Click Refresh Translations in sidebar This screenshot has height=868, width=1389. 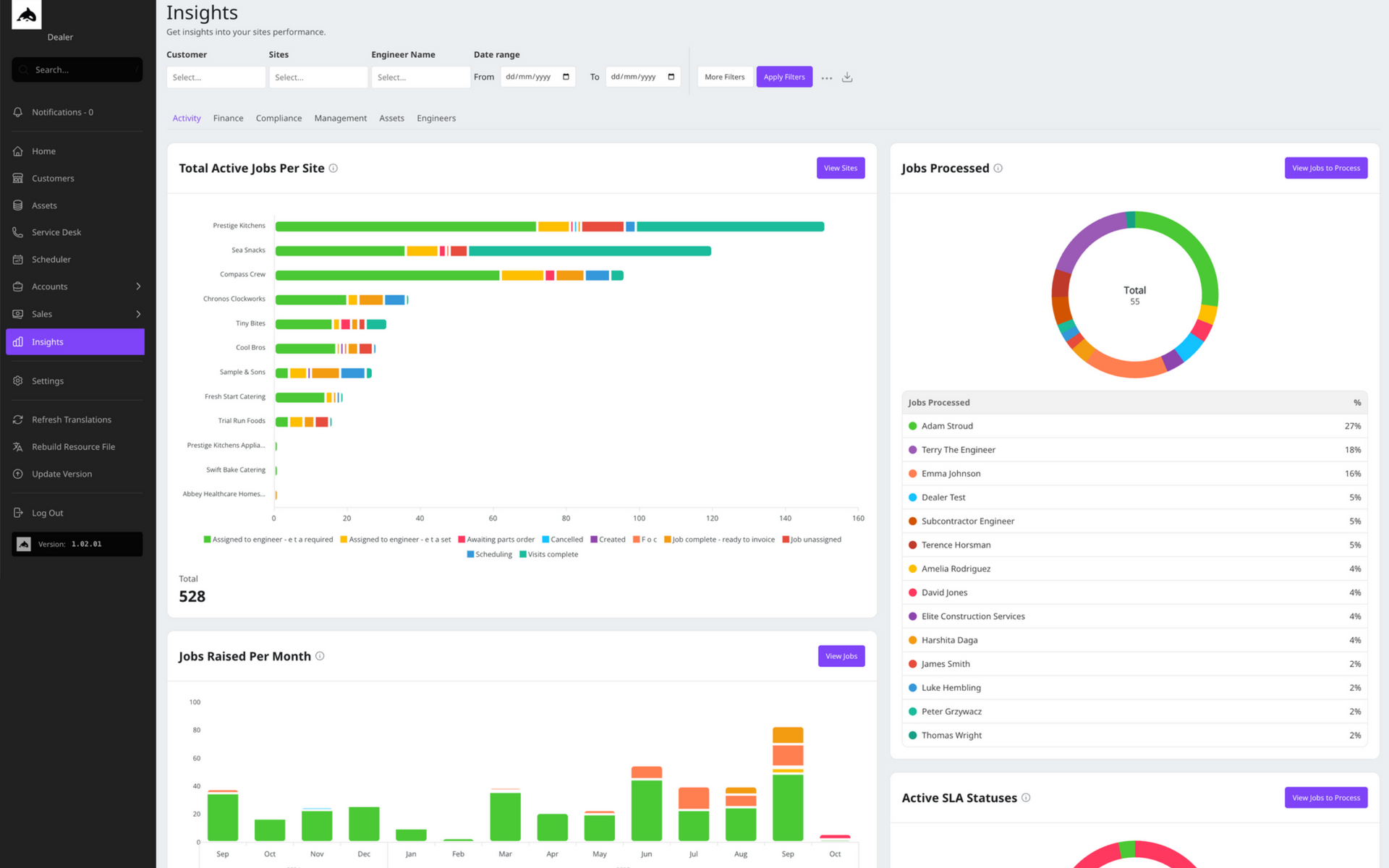(71, 420)
